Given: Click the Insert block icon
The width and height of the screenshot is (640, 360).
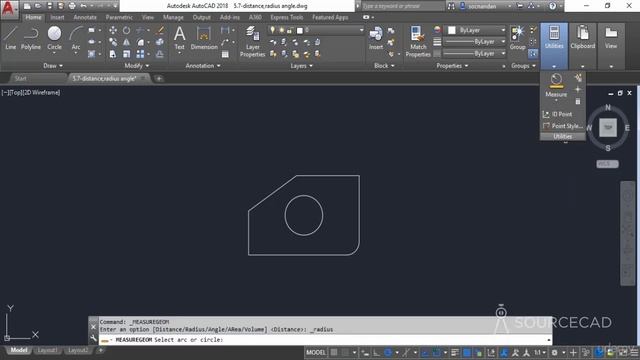Looking at the screenshot, I should (x=376, y=38).
